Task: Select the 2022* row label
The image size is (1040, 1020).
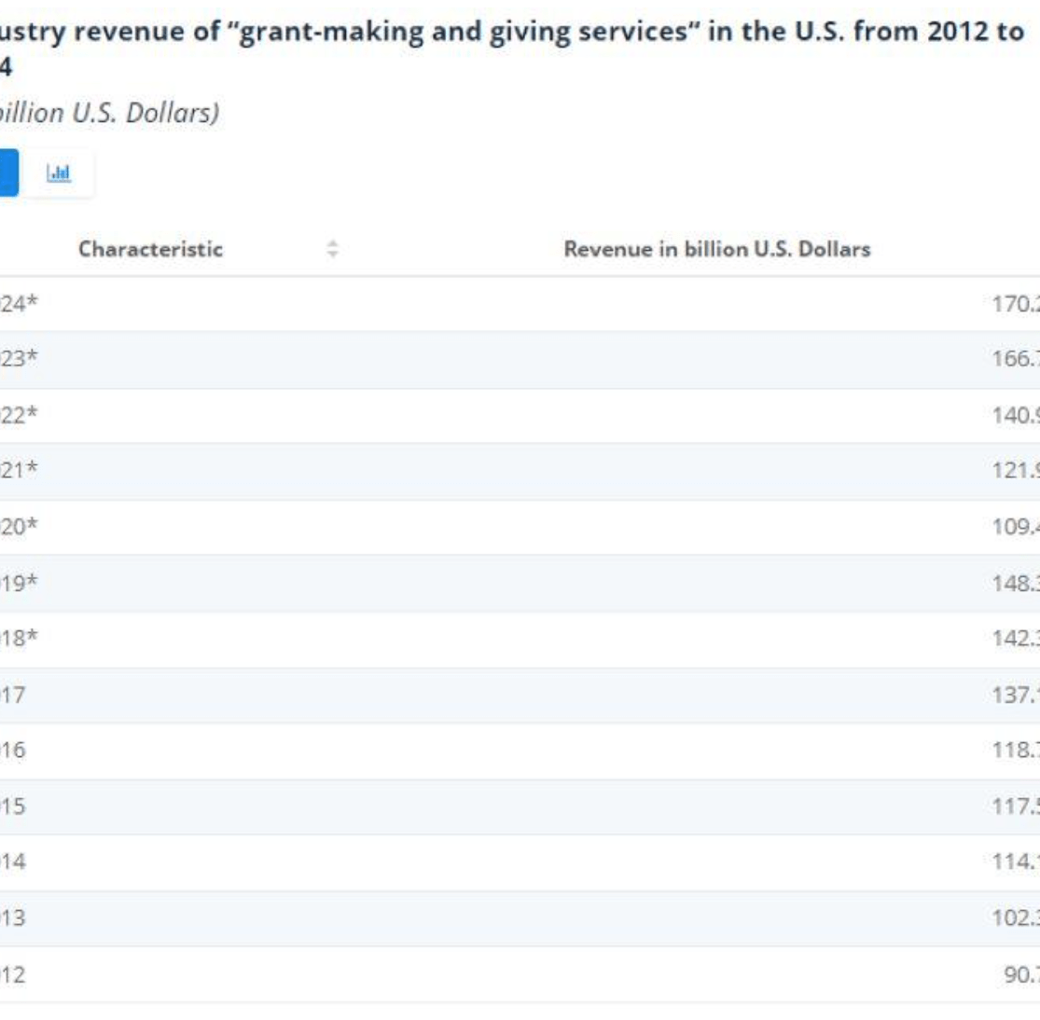Action: click(x=18, y=415)
